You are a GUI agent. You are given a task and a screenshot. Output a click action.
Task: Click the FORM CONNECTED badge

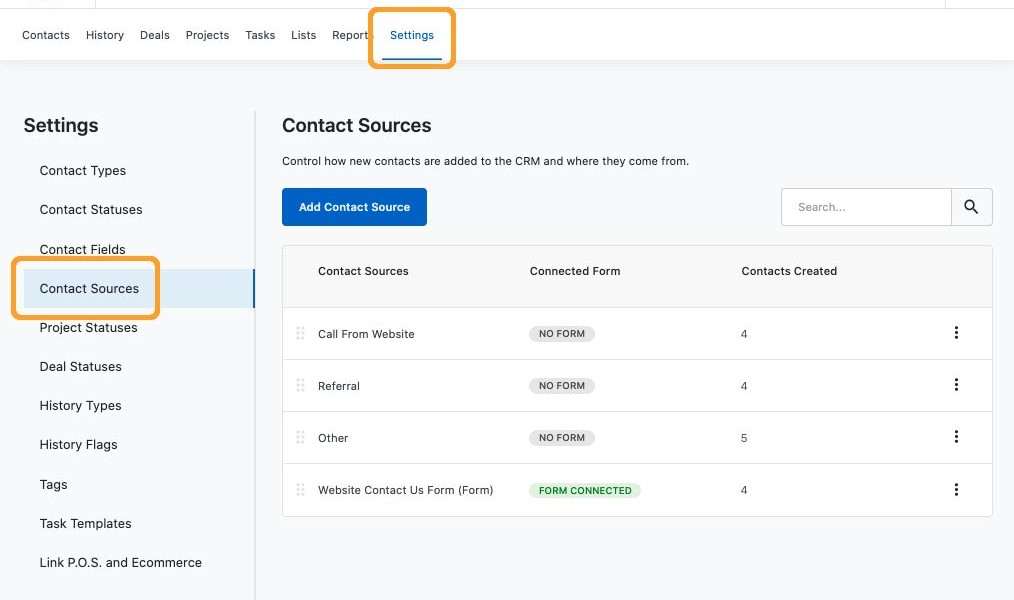585,490
